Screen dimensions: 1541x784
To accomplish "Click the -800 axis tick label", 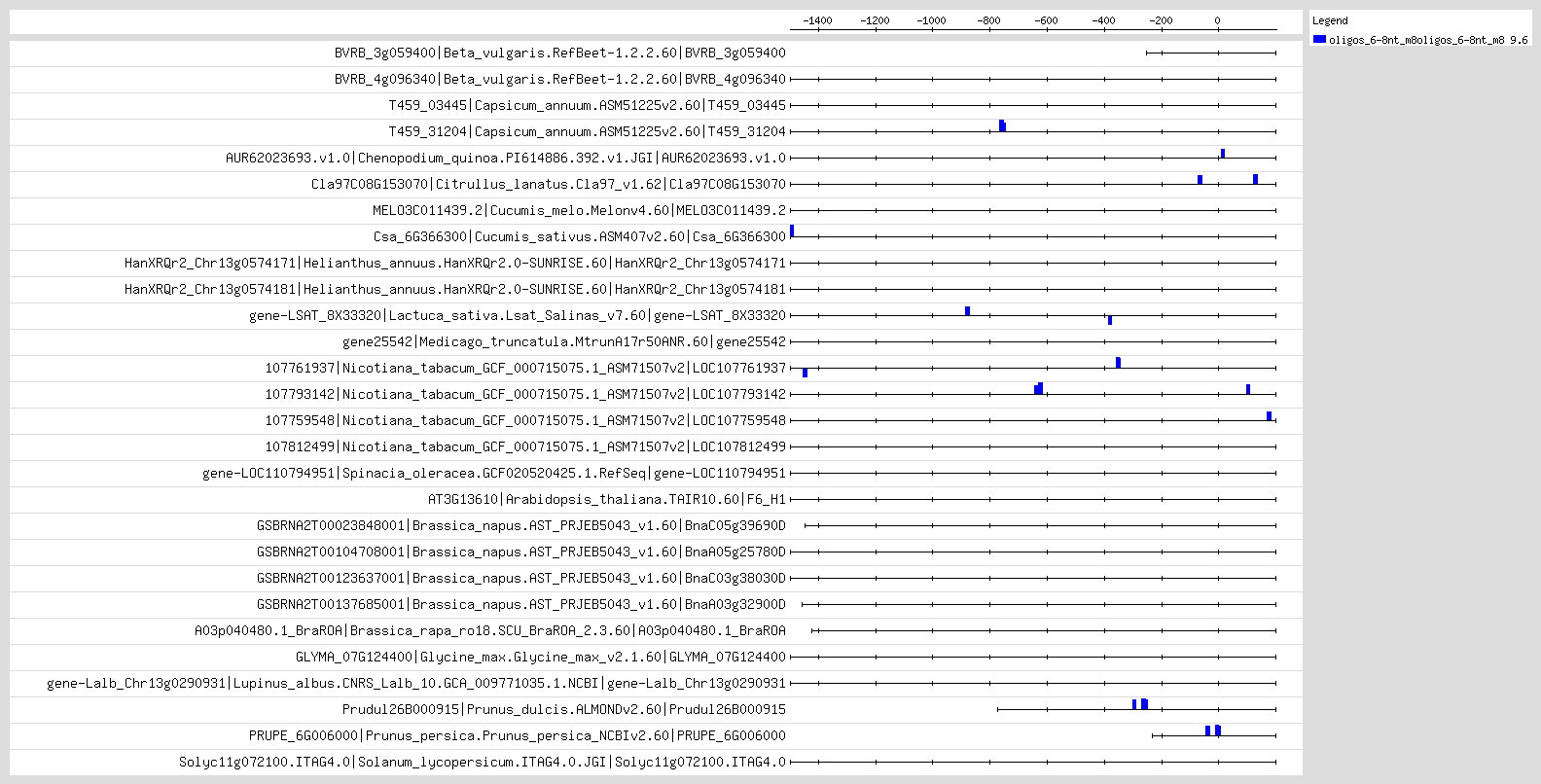I will [x=988, y=20].
